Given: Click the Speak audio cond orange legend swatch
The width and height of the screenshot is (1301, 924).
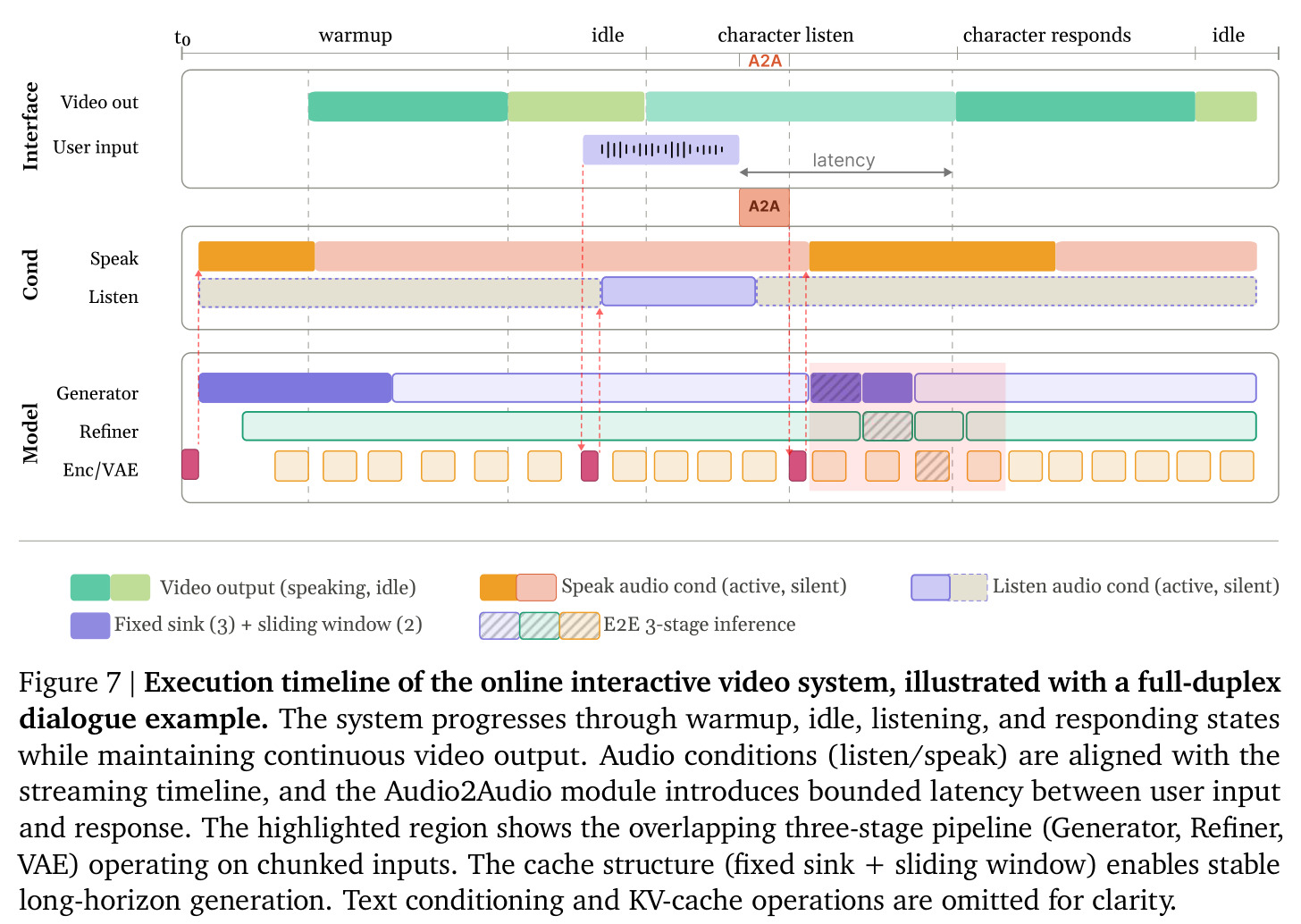Looking at the screenshot, I should (499, 587).
